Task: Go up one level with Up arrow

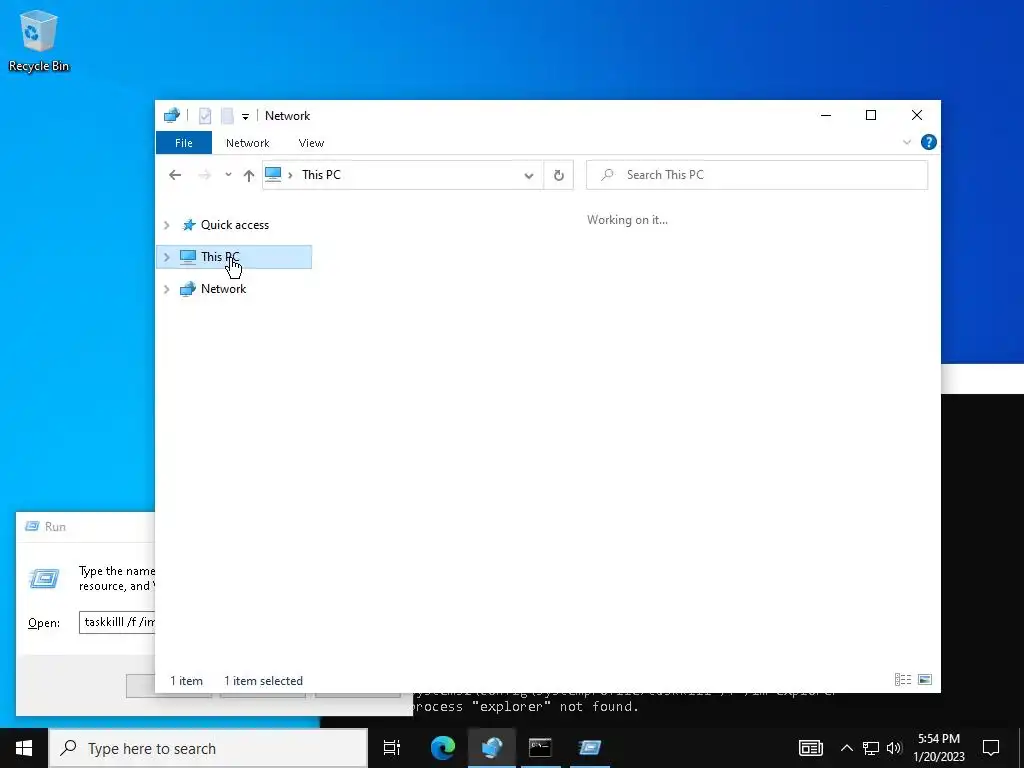Action: point(248,175)
